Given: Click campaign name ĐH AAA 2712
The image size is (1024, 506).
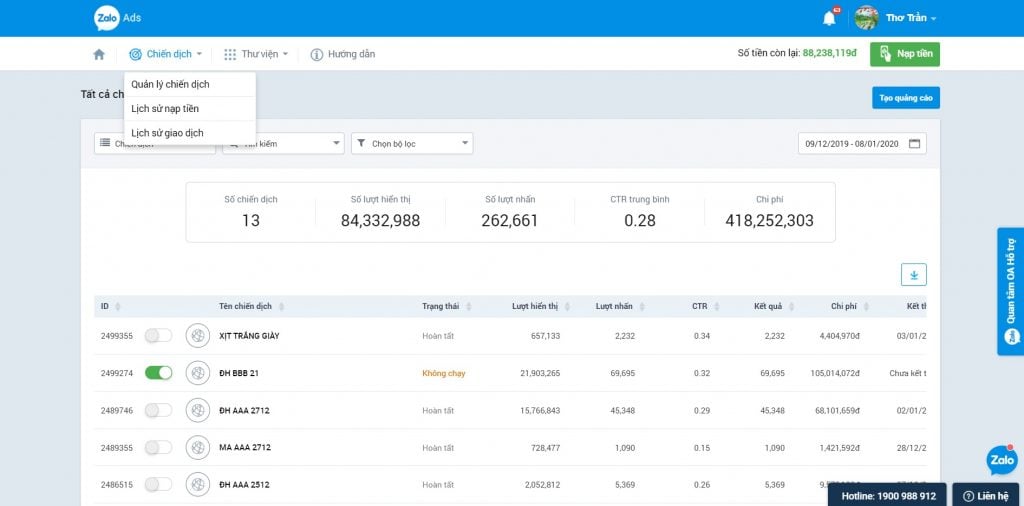Looking at the screenshot, I should [x=244, y=411].
